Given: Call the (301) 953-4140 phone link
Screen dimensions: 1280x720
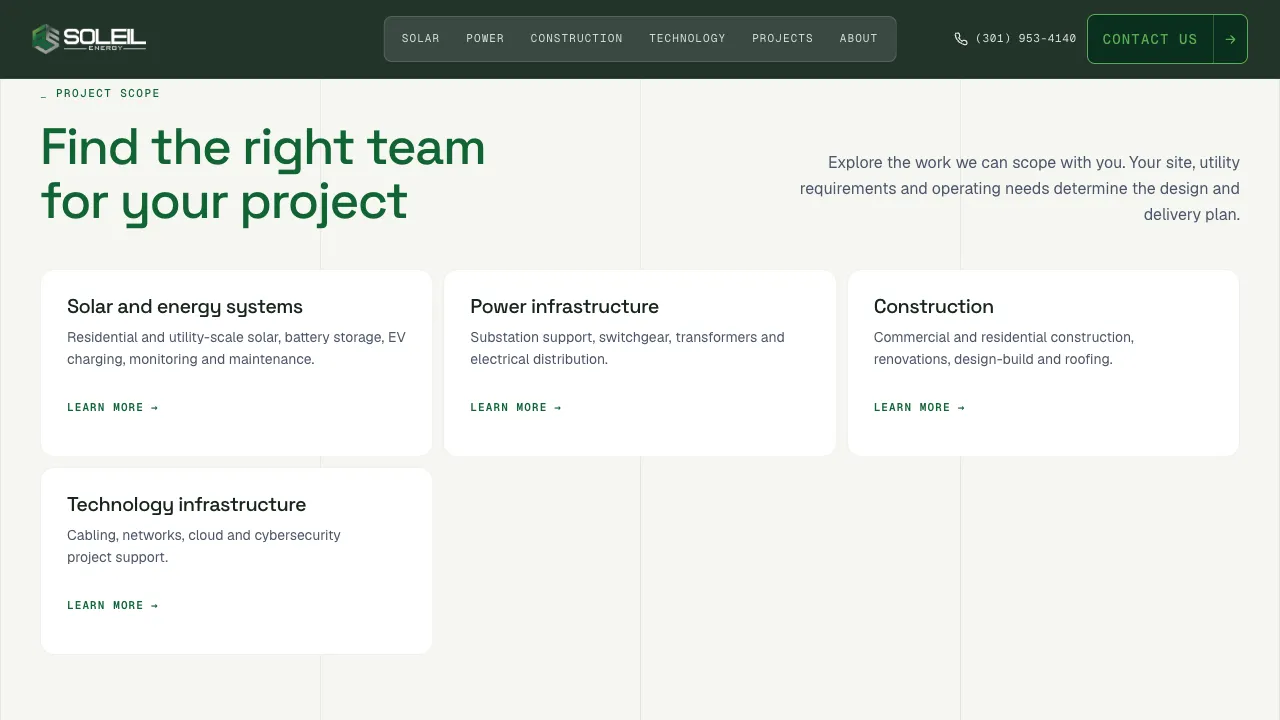Looking at the screenshot, I should pos(1015,39).
